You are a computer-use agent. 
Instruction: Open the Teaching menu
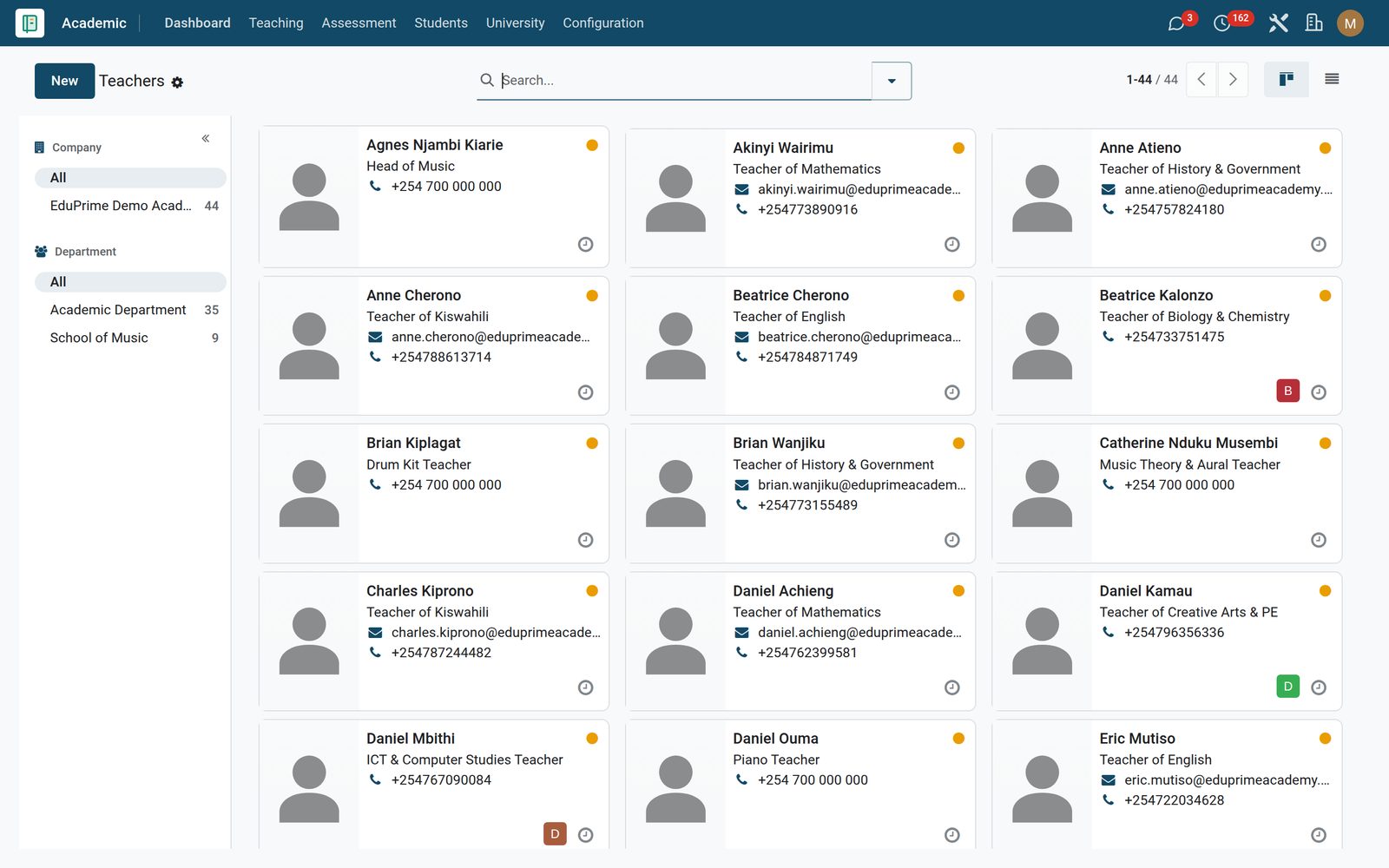pos(276,23)
